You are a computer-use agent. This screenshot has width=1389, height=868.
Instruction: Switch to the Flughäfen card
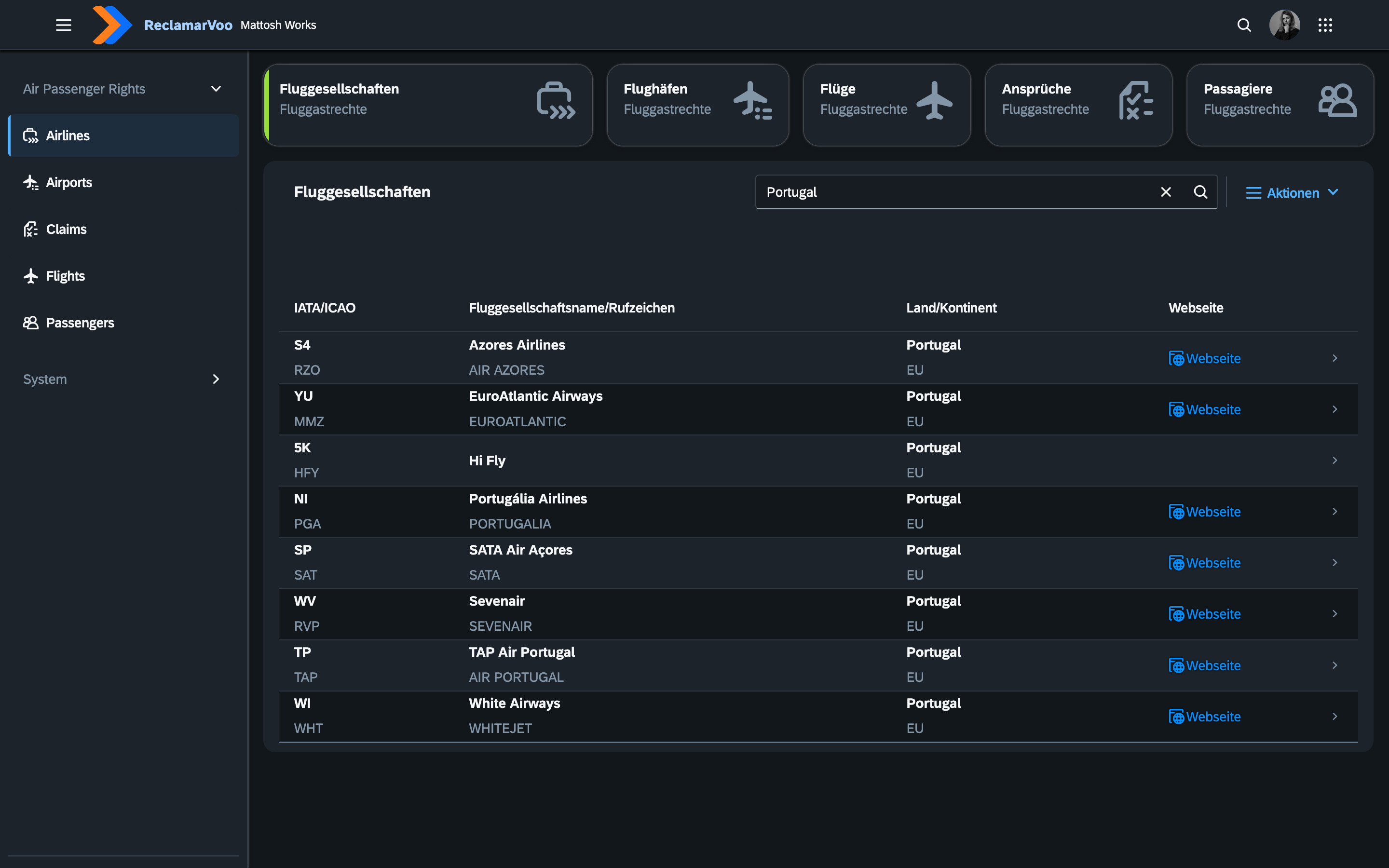click(x=697, y=105)
